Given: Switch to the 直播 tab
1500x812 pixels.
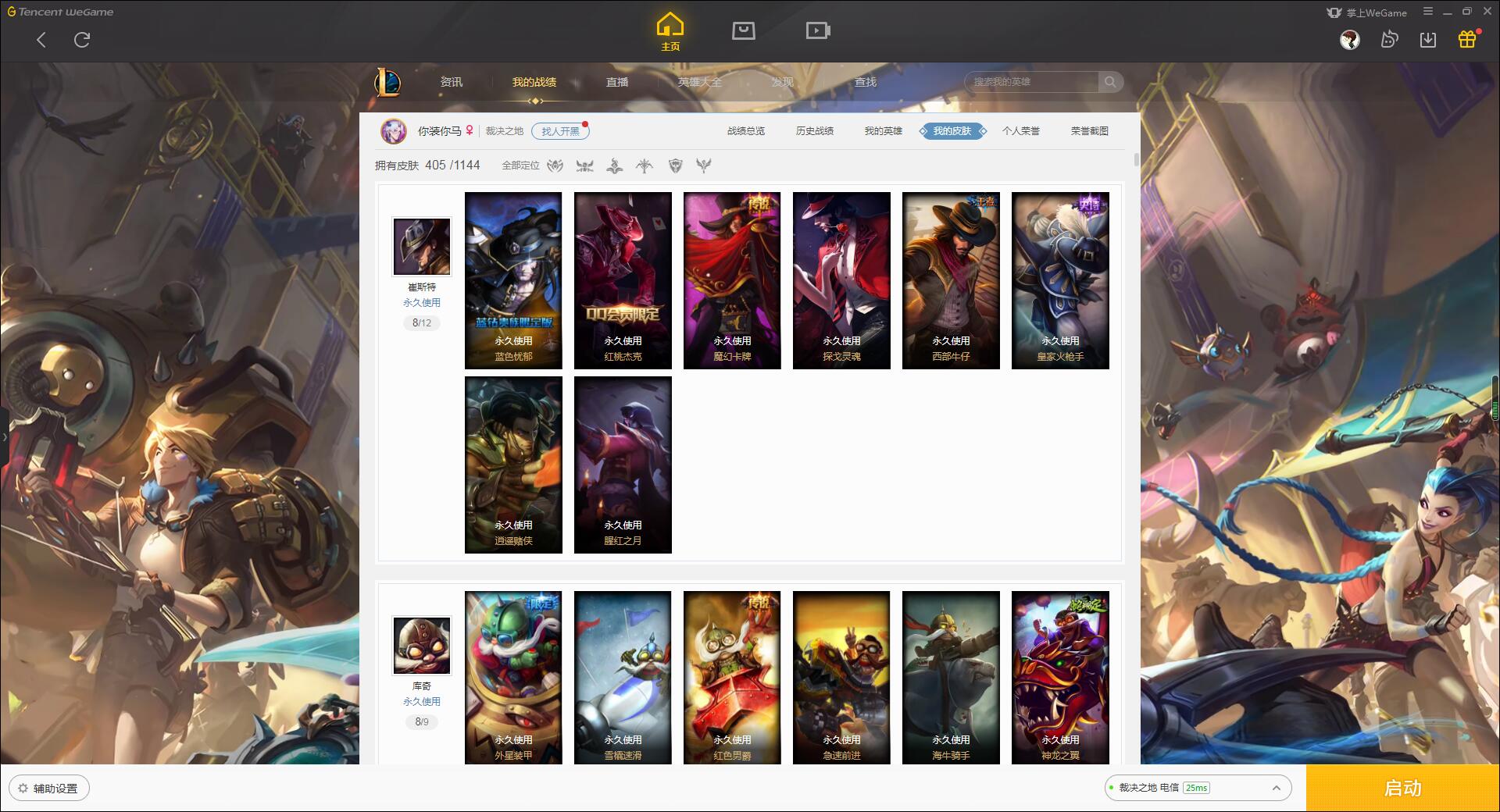Looking at the screenshot, I should [x=617, y=82].
